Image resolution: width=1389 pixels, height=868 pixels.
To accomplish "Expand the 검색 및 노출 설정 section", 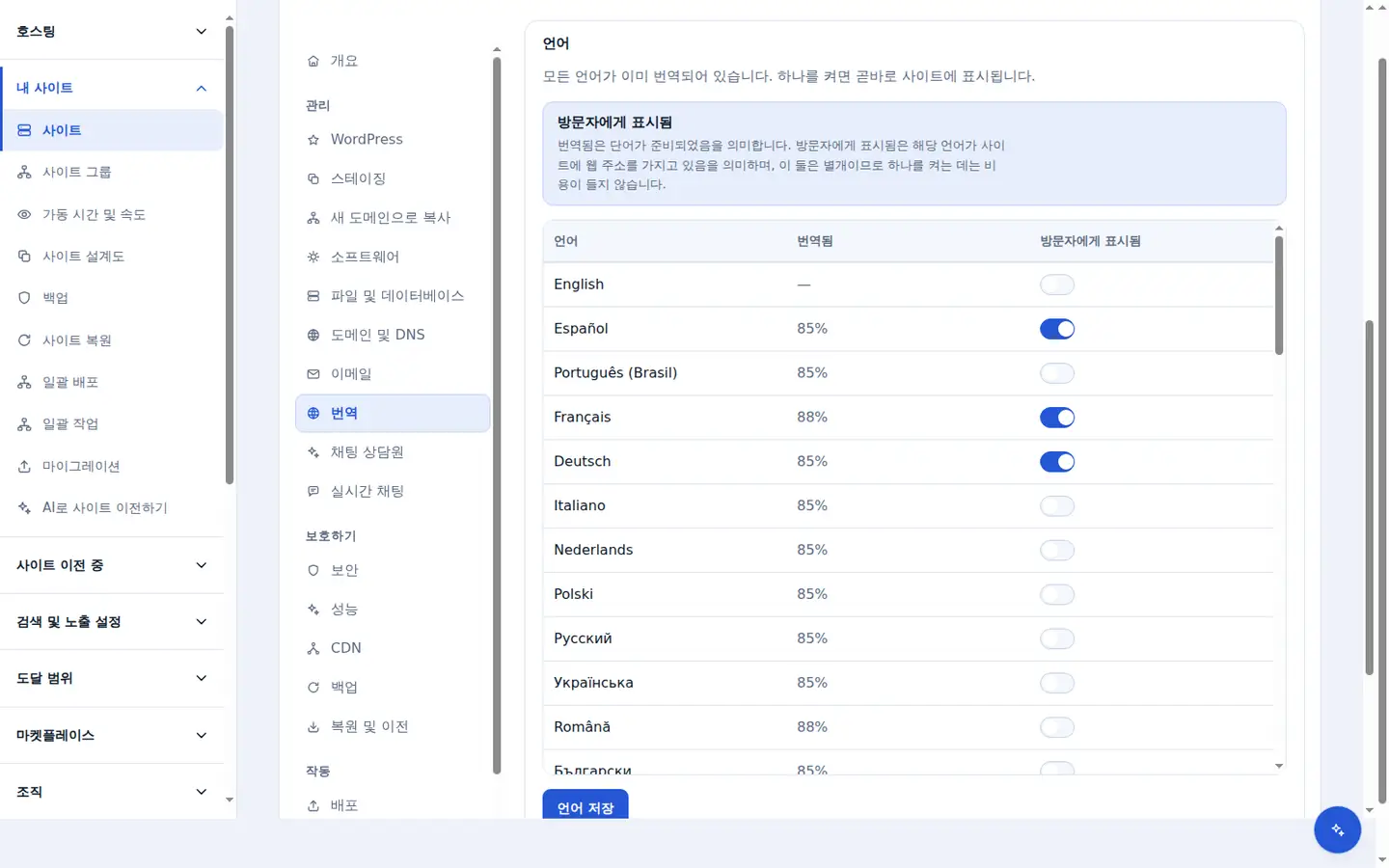I will click(x=112, y=622).
